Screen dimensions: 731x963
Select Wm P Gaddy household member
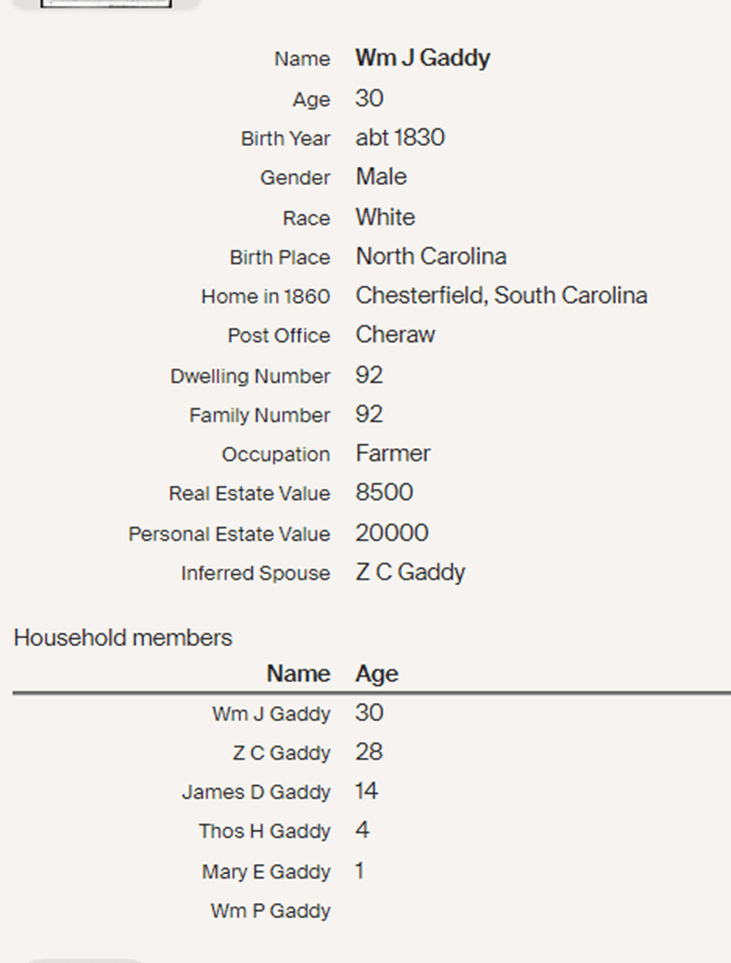point(270,911)
